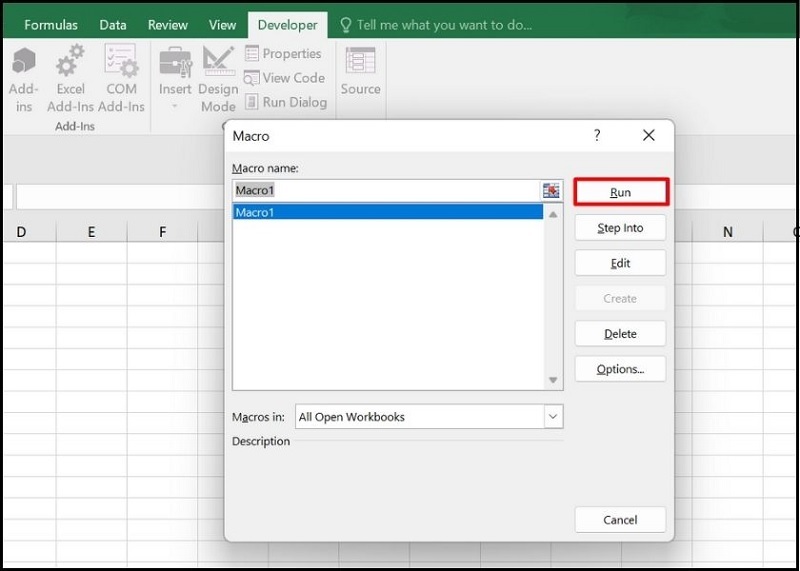Open the Review ribbon tab

coord(167,25)
